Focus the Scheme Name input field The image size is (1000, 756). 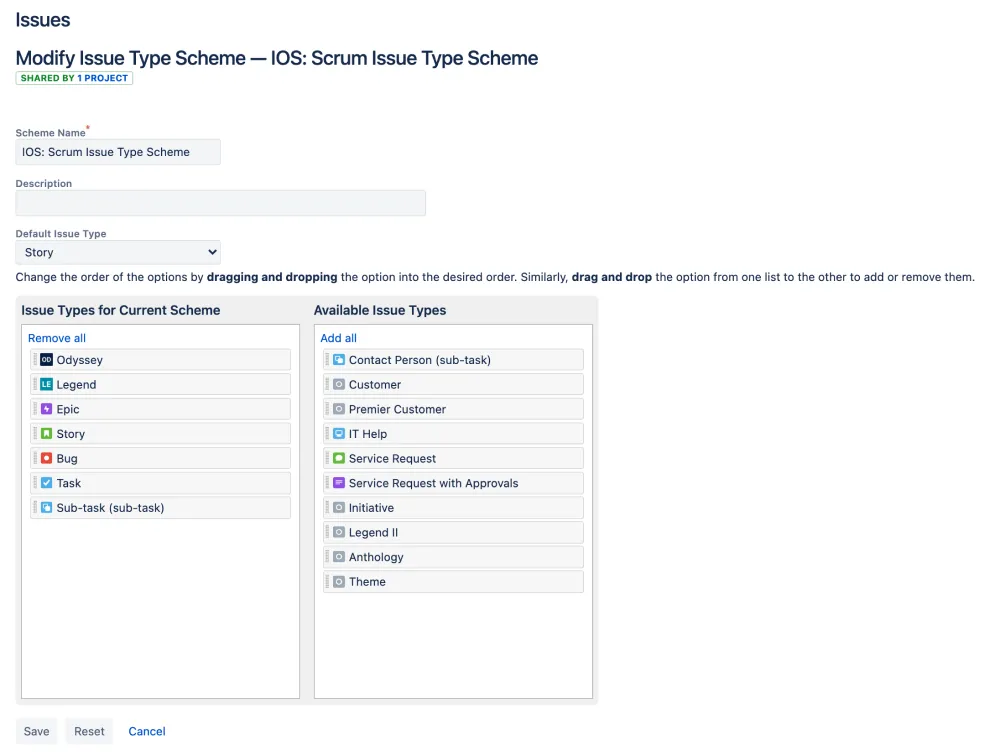click(x=118, y=152)
